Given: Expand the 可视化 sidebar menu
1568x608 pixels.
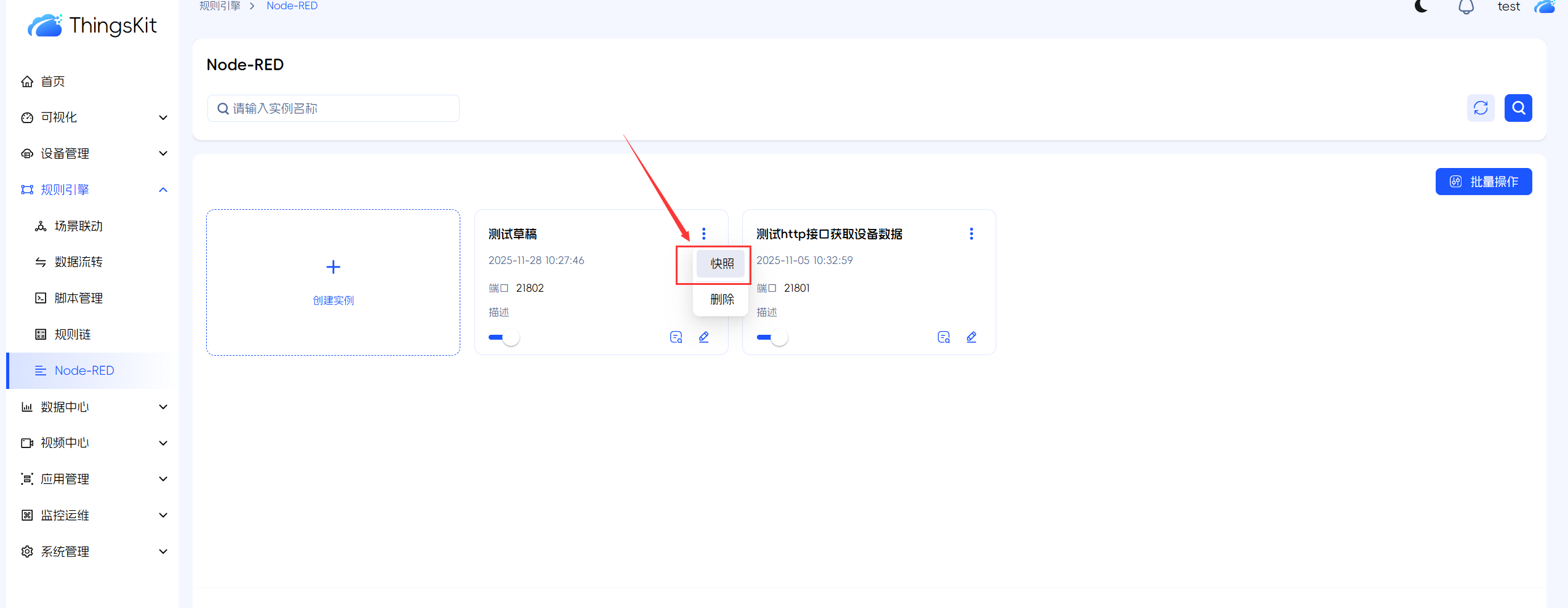Looking at the screenshot, I should [92, 118].
